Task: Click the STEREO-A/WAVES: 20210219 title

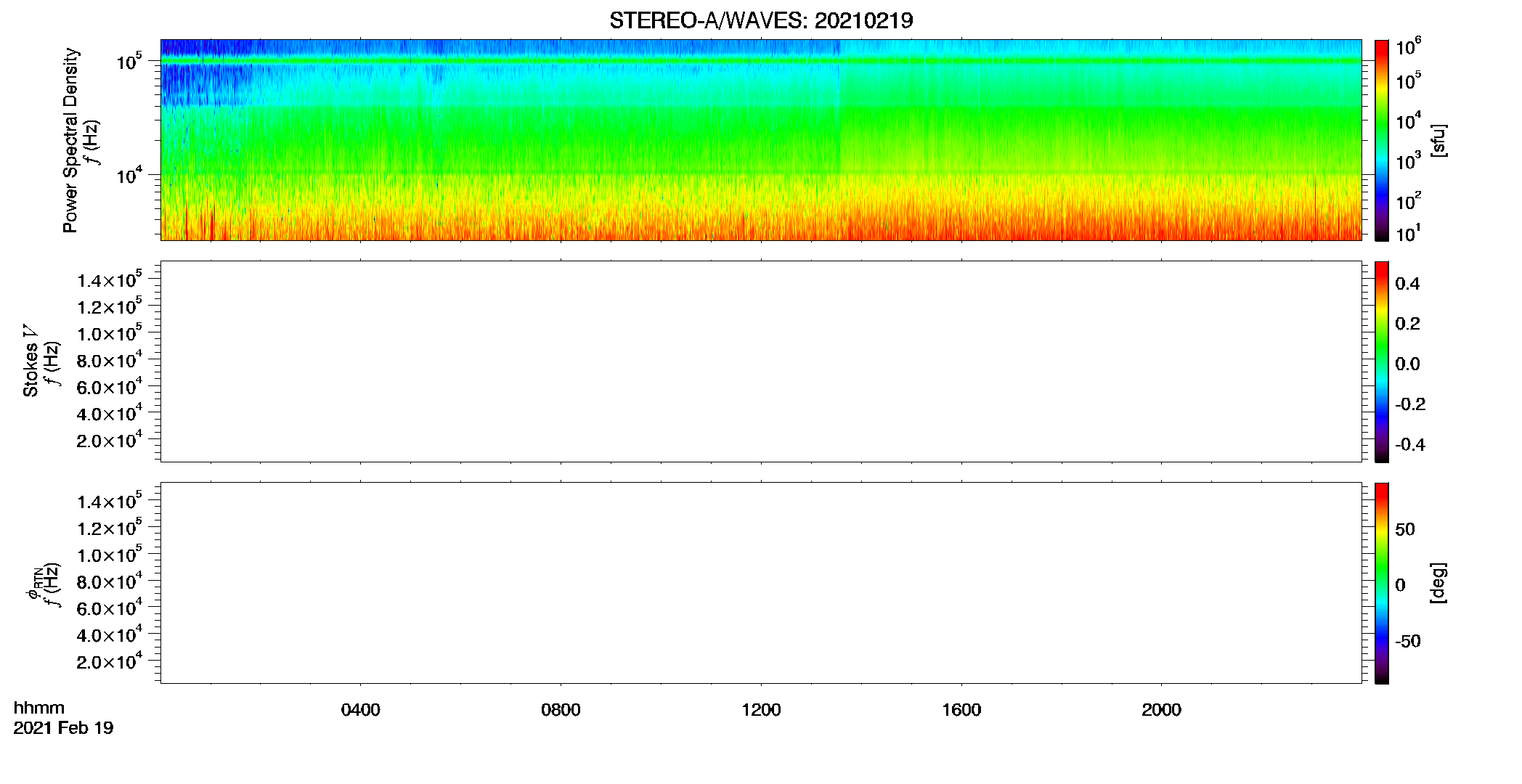Action: 761,21
